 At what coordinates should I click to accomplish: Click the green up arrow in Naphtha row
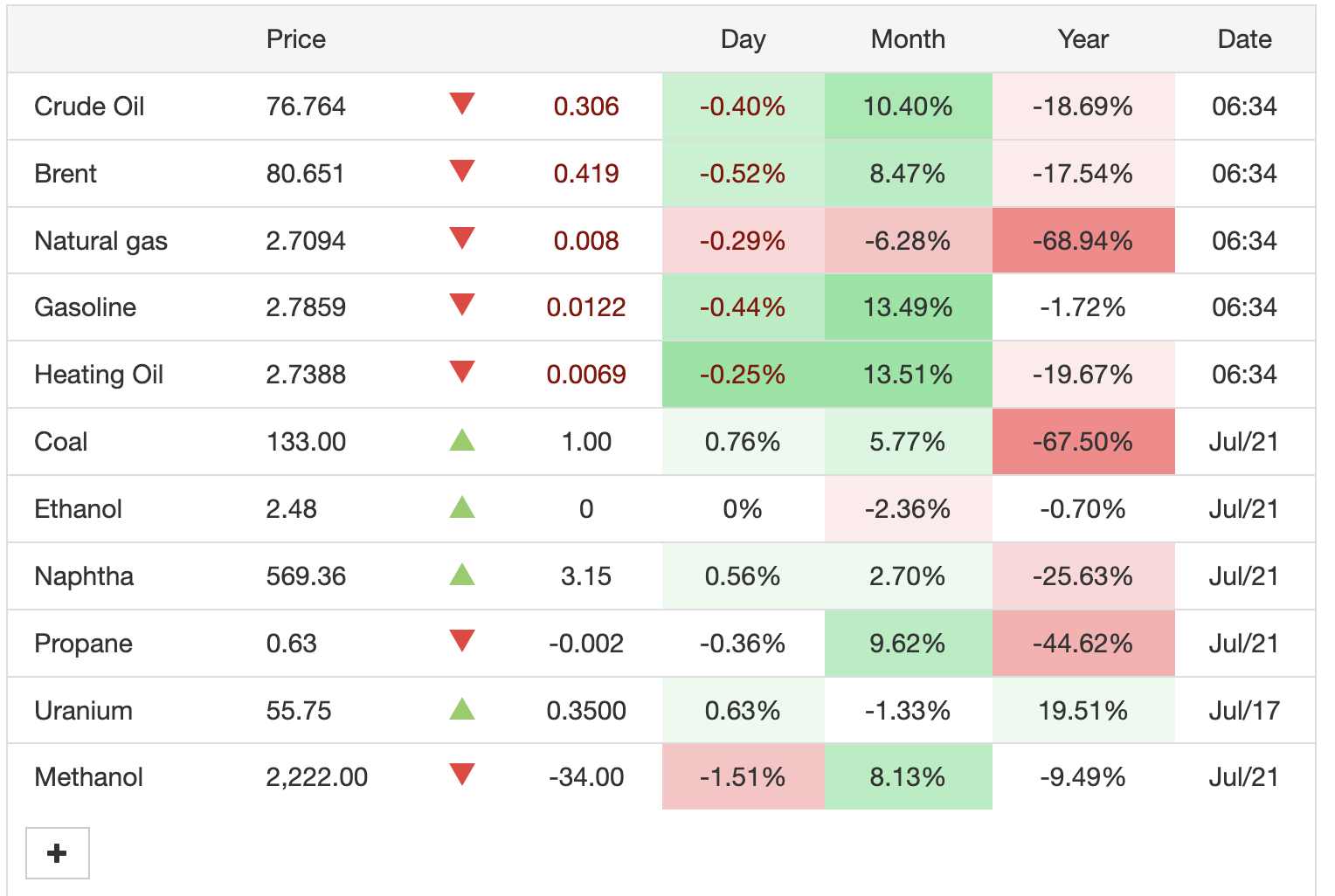tap(462, 574)
